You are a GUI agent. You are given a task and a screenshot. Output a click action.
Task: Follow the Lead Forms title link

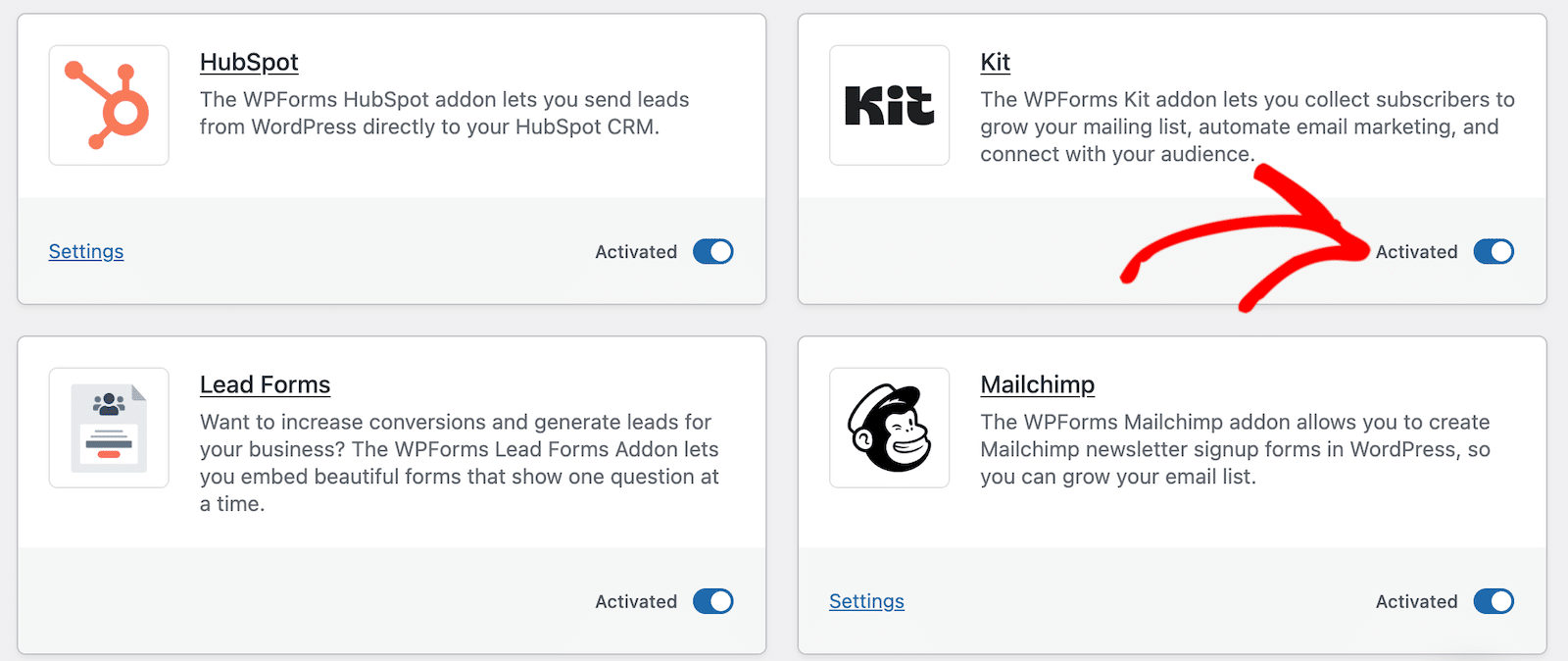click(265, 384)
